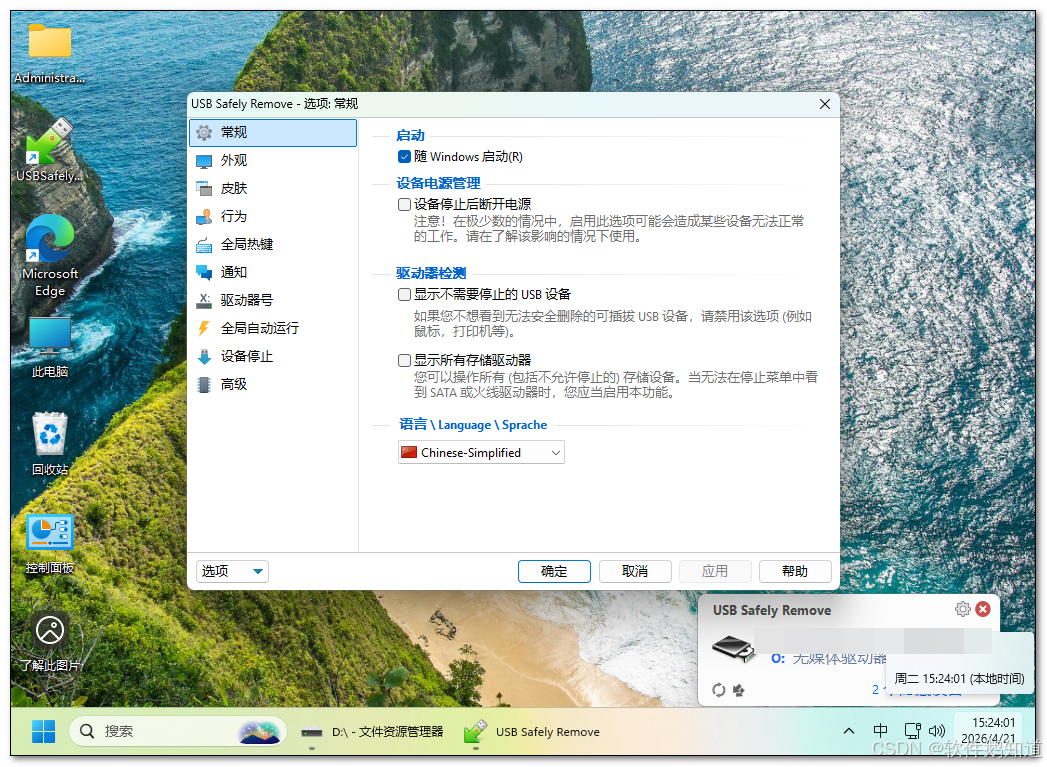Open the Chinese-Simplified language dropdown
Image resolution: width=1047 pixels, height=767 pixels.
481,453
